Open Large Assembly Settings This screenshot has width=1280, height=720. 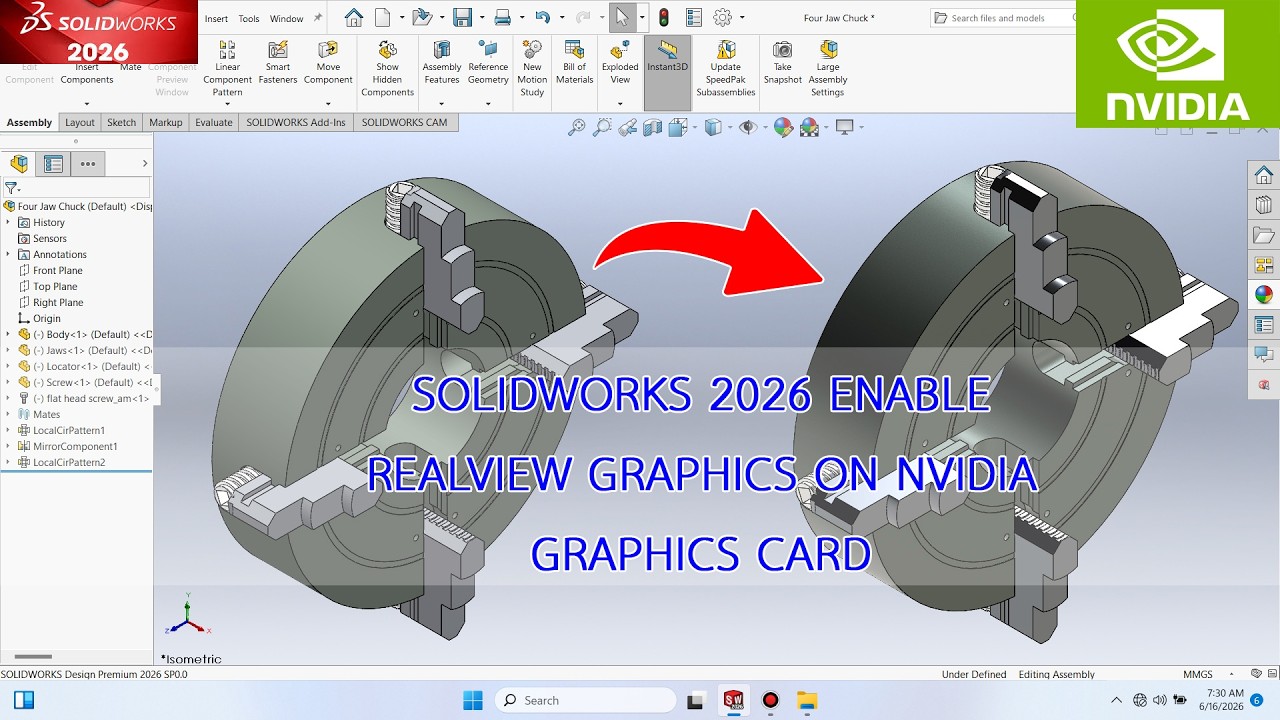click(x=828, y=69)
